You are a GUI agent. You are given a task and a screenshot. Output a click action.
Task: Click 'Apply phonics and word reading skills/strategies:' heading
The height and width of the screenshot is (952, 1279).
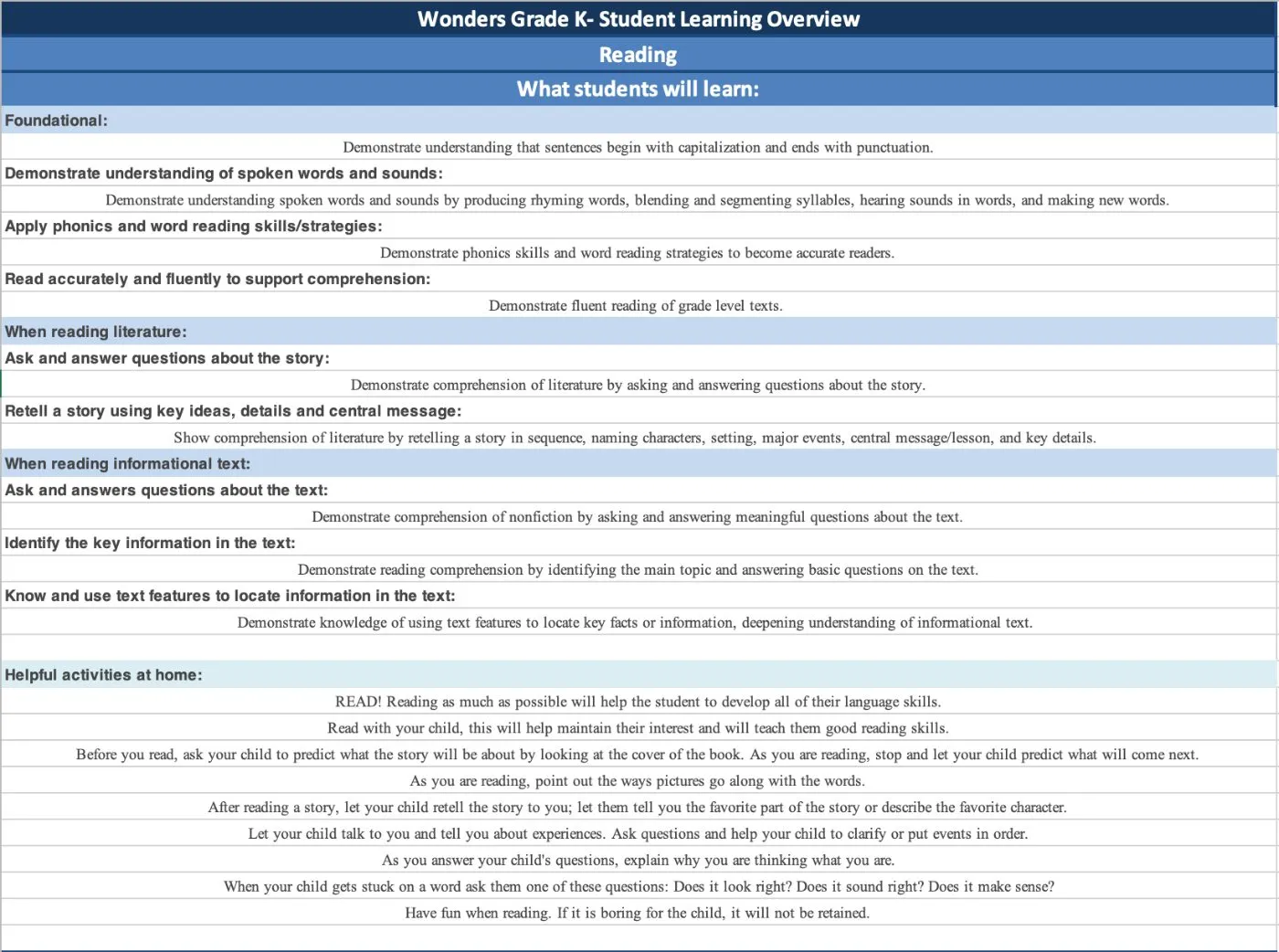[x=639, y=227]
